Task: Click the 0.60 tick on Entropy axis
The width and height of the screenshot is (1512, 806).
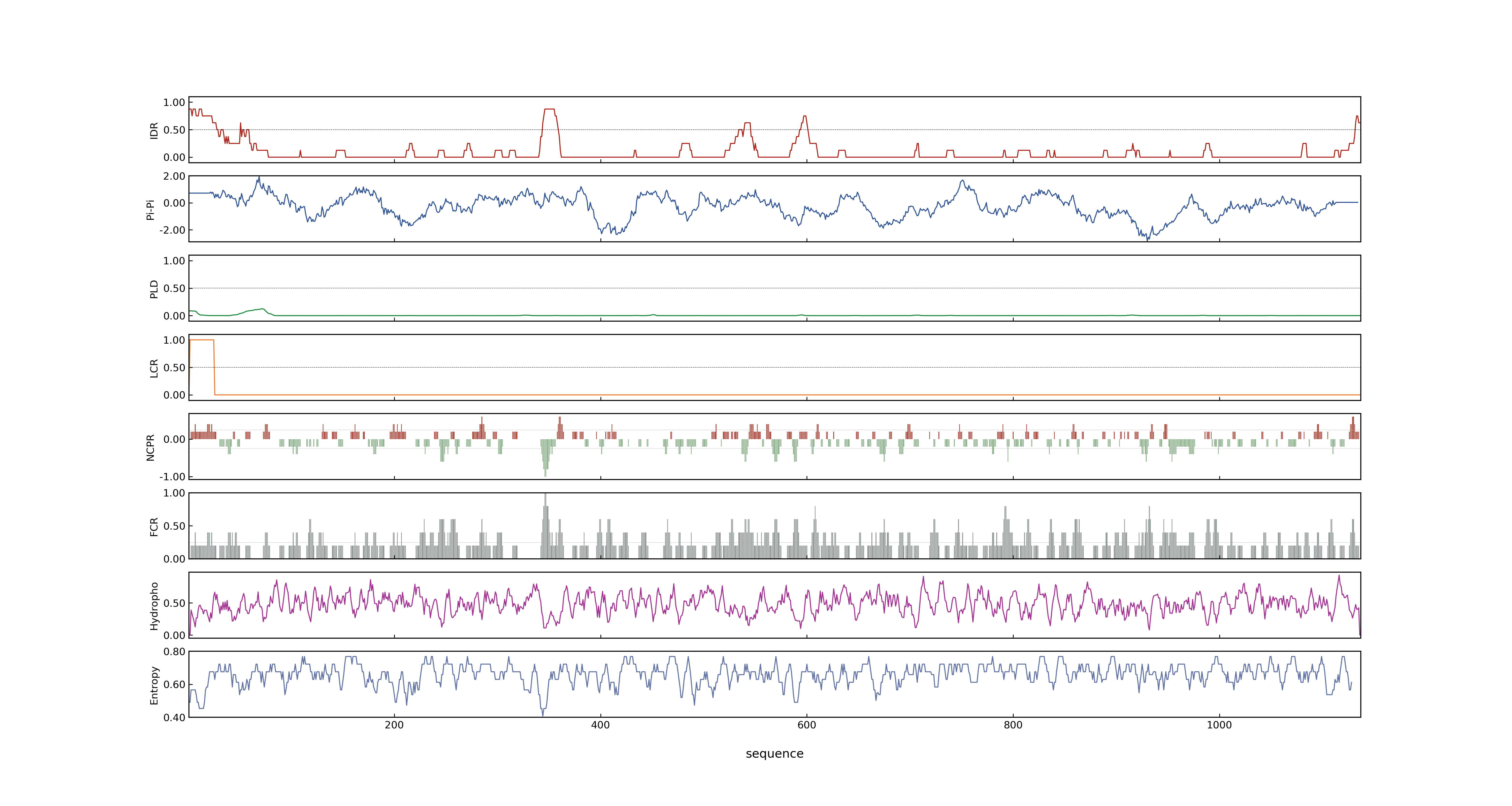Action: coord(174,685)
